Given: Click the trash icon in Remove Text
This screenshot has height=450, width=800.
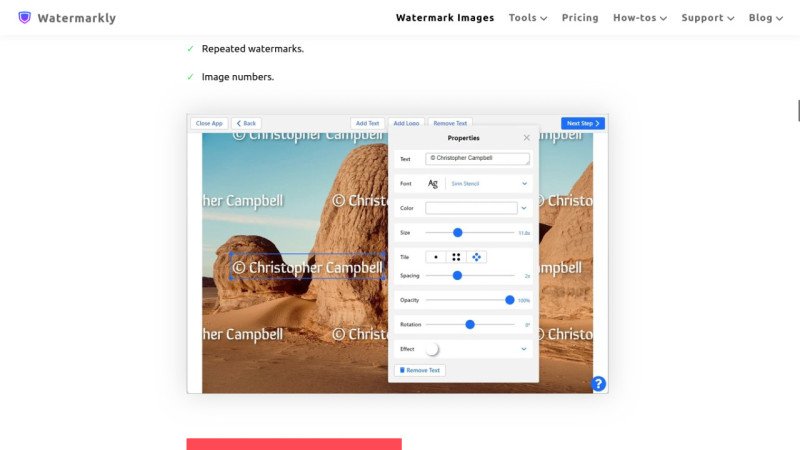Looking at the screenshot, I should tap(402, 370).
